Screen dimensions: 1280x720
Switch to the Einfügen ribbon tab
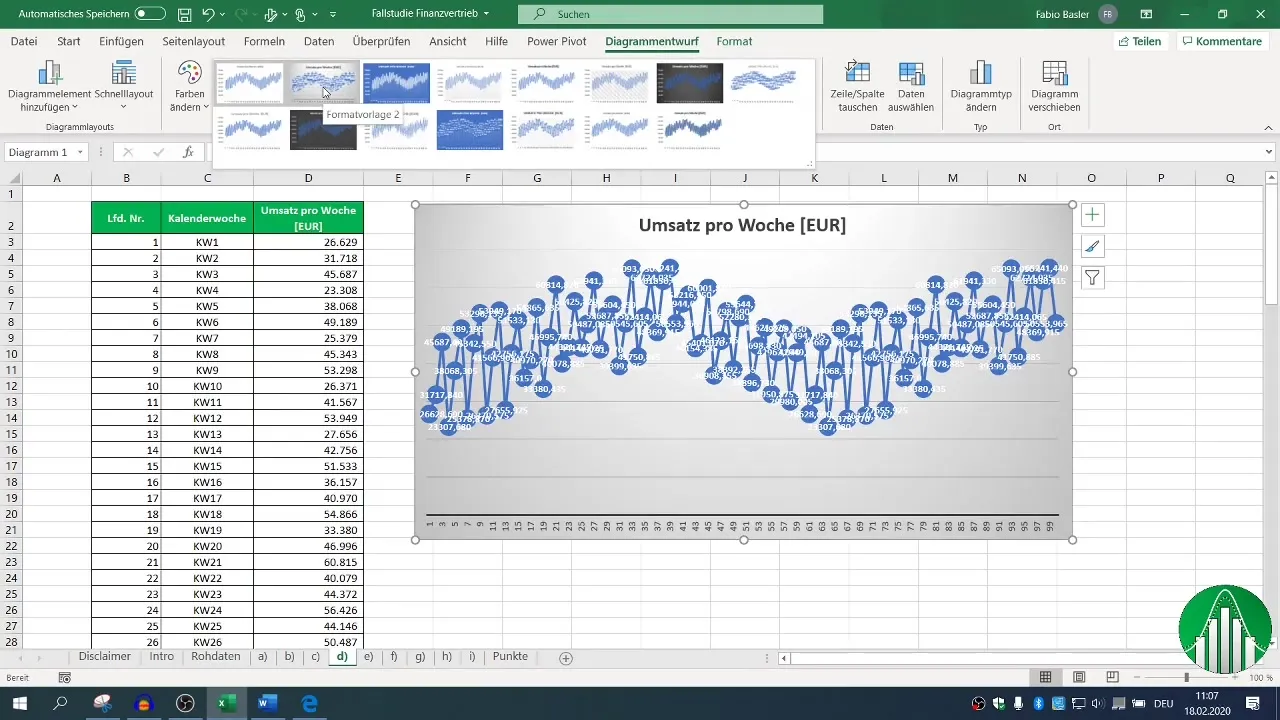121,42
